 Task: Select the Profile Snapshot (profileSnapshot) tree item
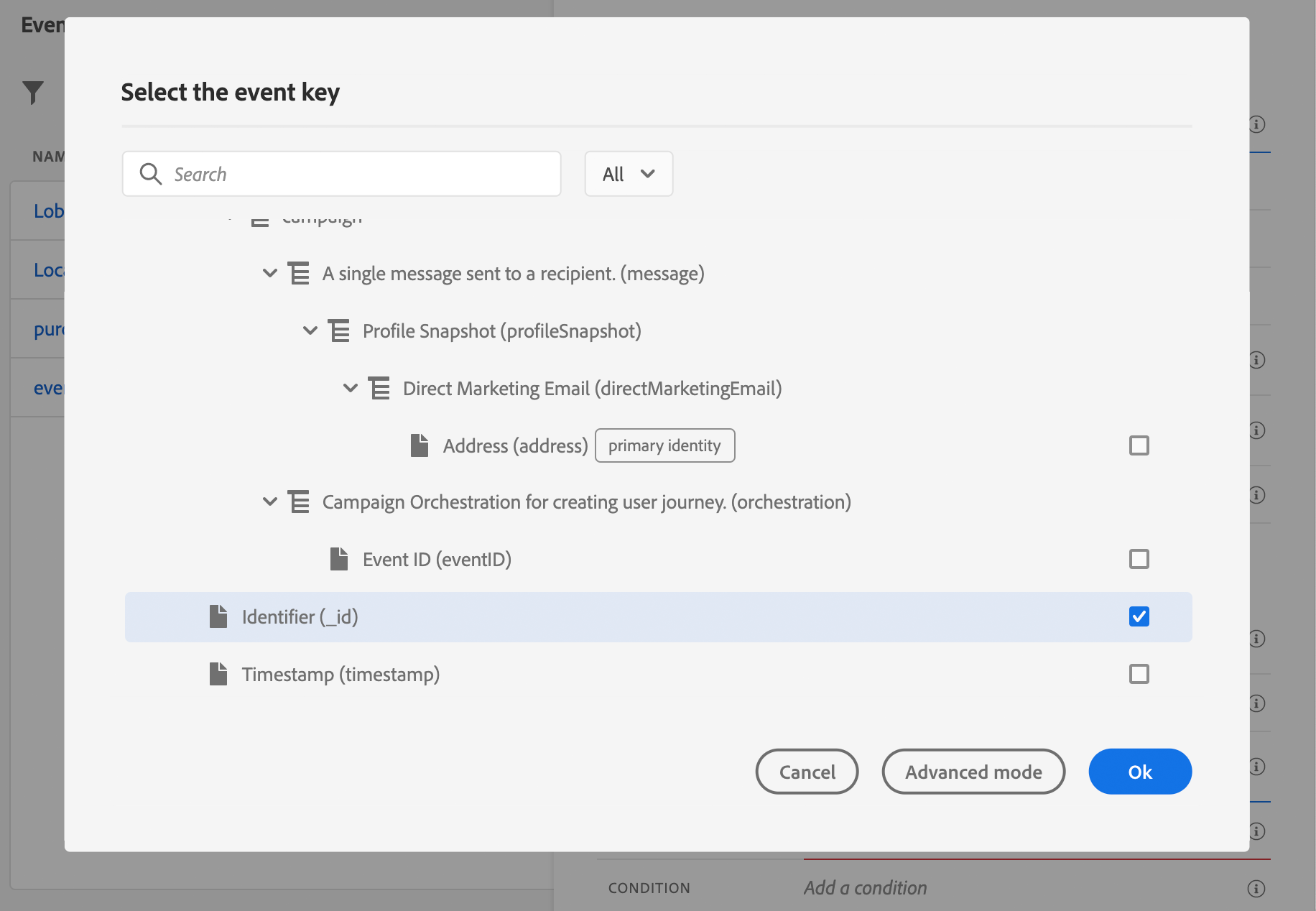point(501,330)
